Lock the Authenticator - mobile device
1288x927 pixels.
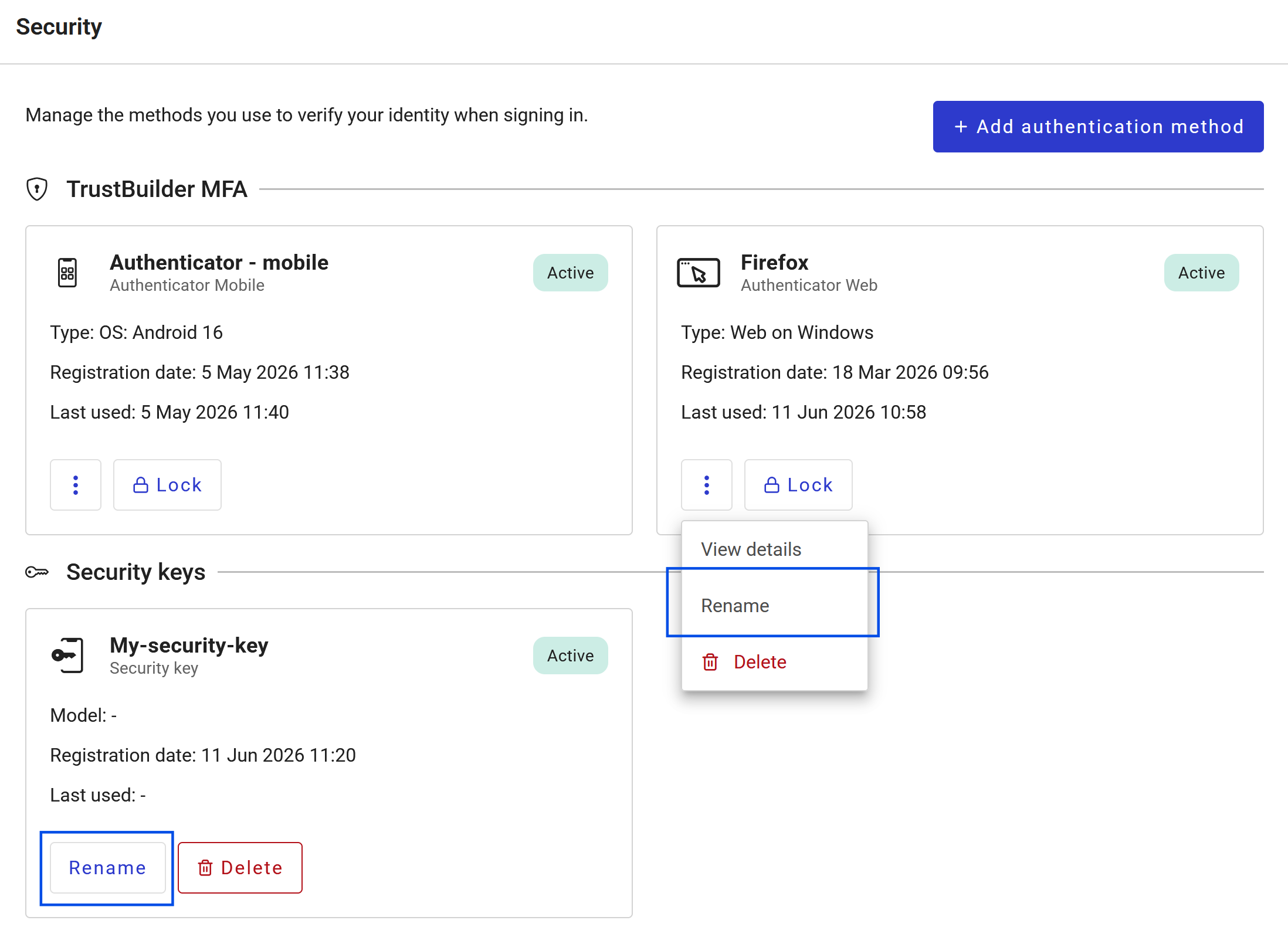pos(167,485)
